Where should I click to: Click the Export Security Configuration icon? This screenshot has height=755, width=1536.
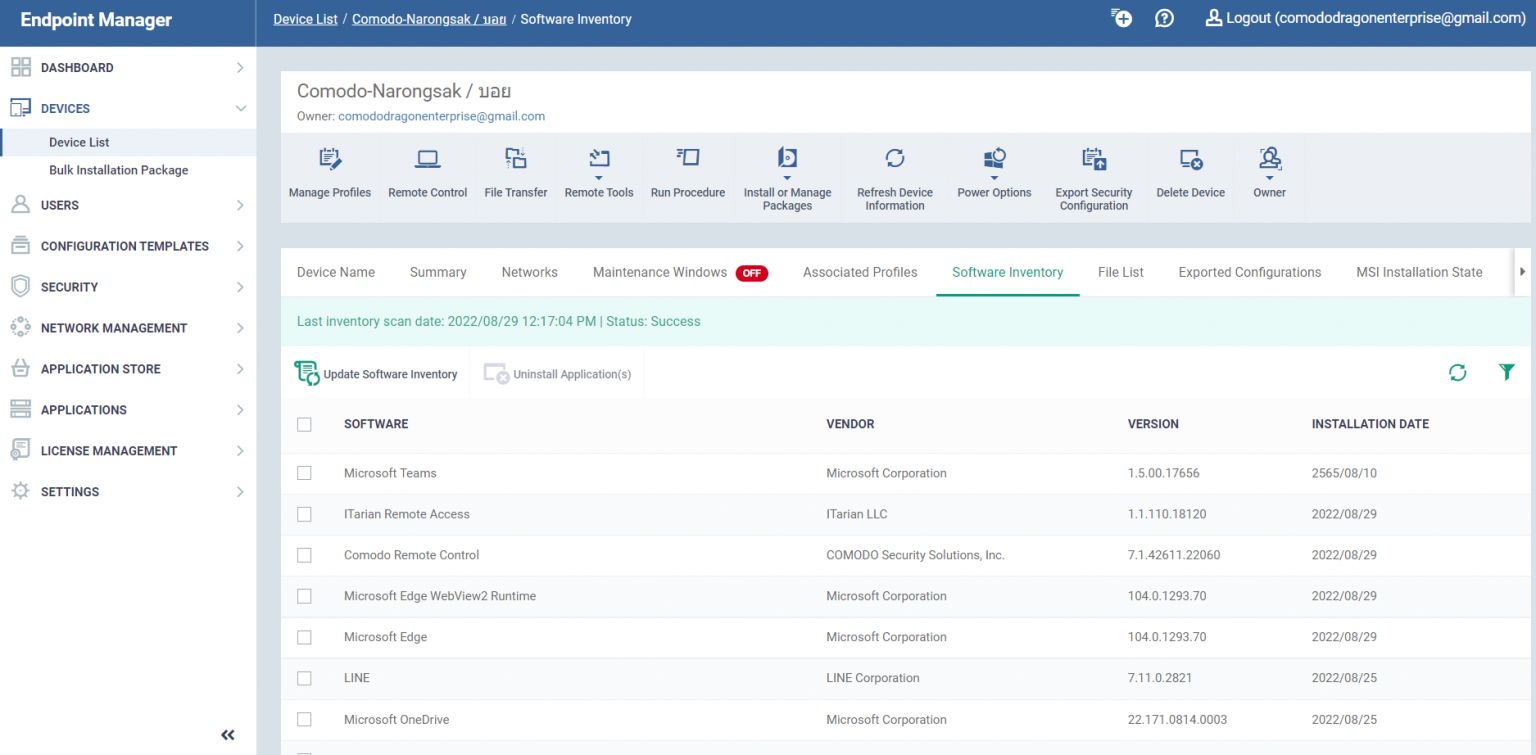coord(1094,158)
